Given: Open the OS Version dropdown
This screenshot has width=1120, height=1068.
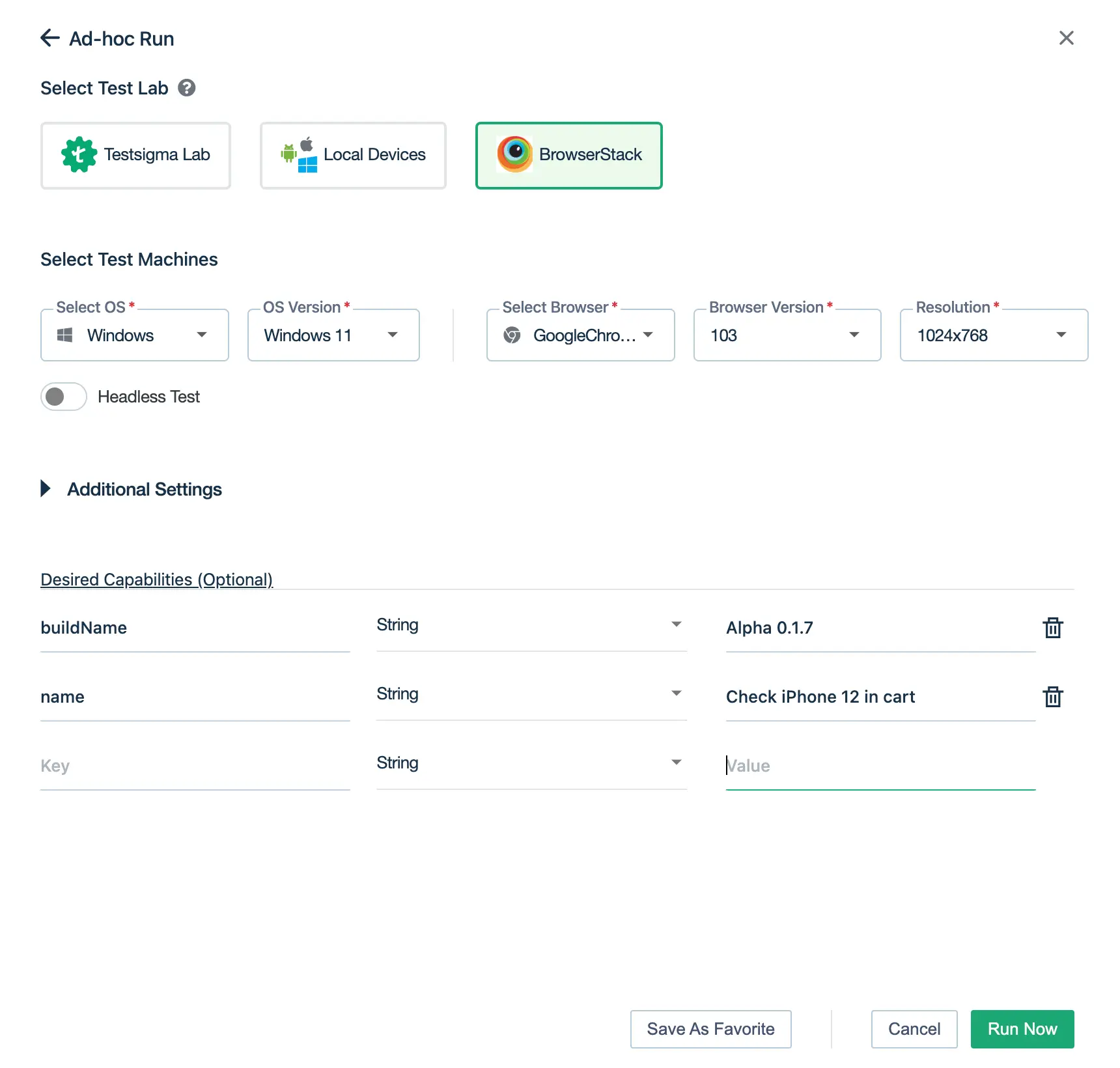Looking at the screenshot, I should click(x=333, y=335).
